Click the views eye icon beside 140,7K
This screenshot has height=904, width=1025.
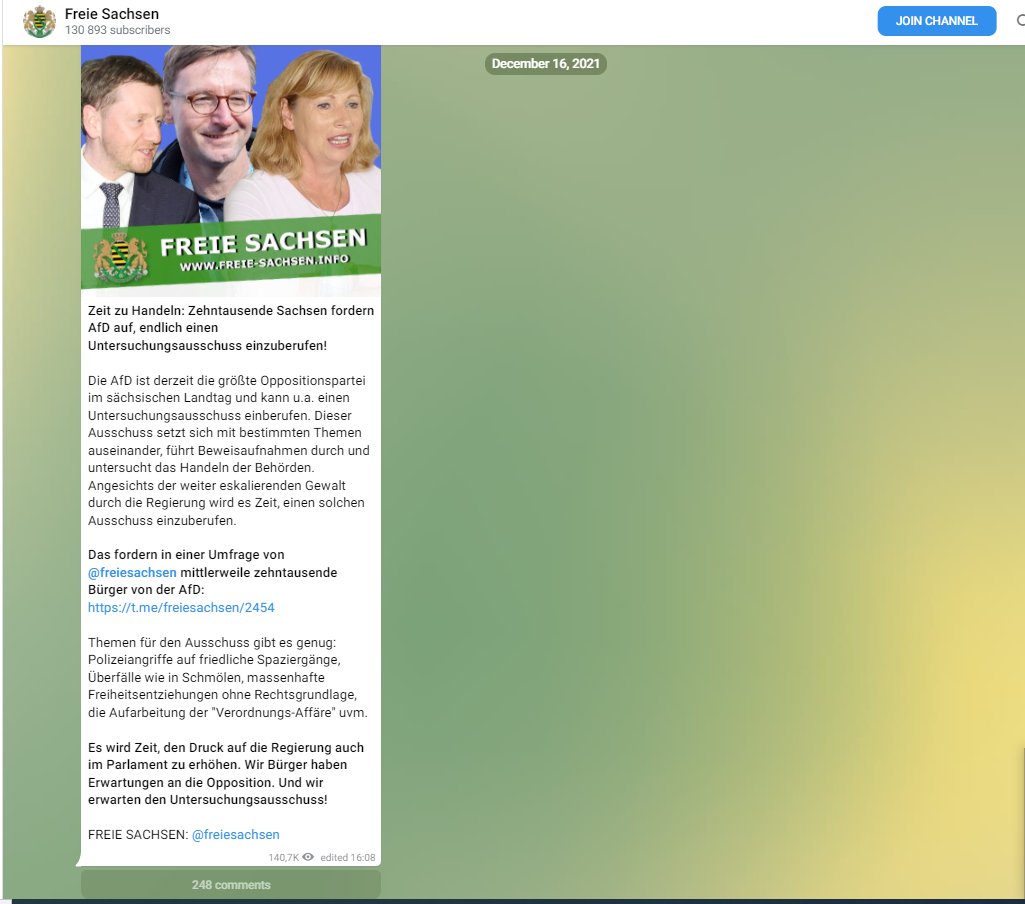pyautogui.click(x=308, y=857)
